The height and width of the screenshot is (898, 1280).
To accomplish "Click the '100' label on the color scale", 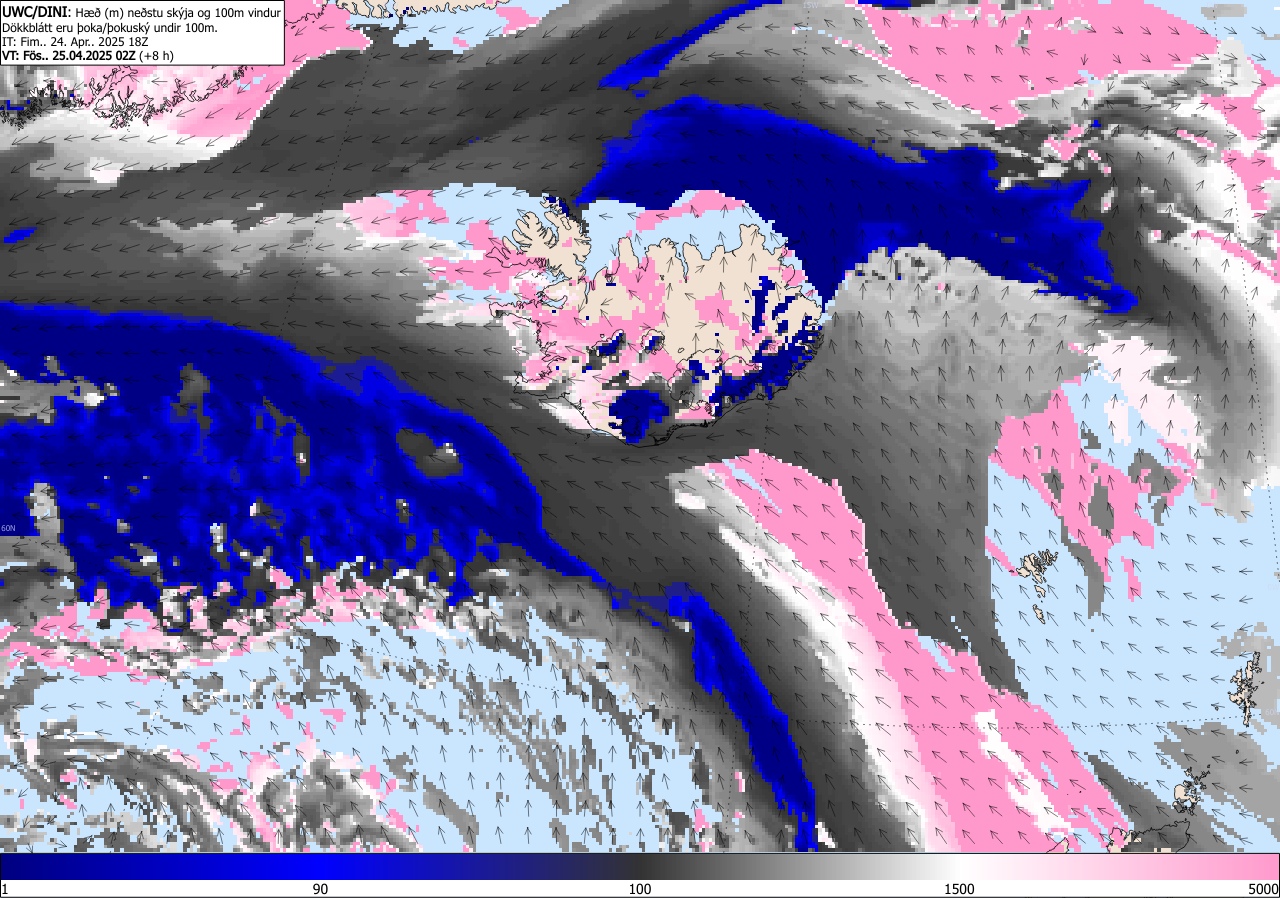I will pos(640,889).
